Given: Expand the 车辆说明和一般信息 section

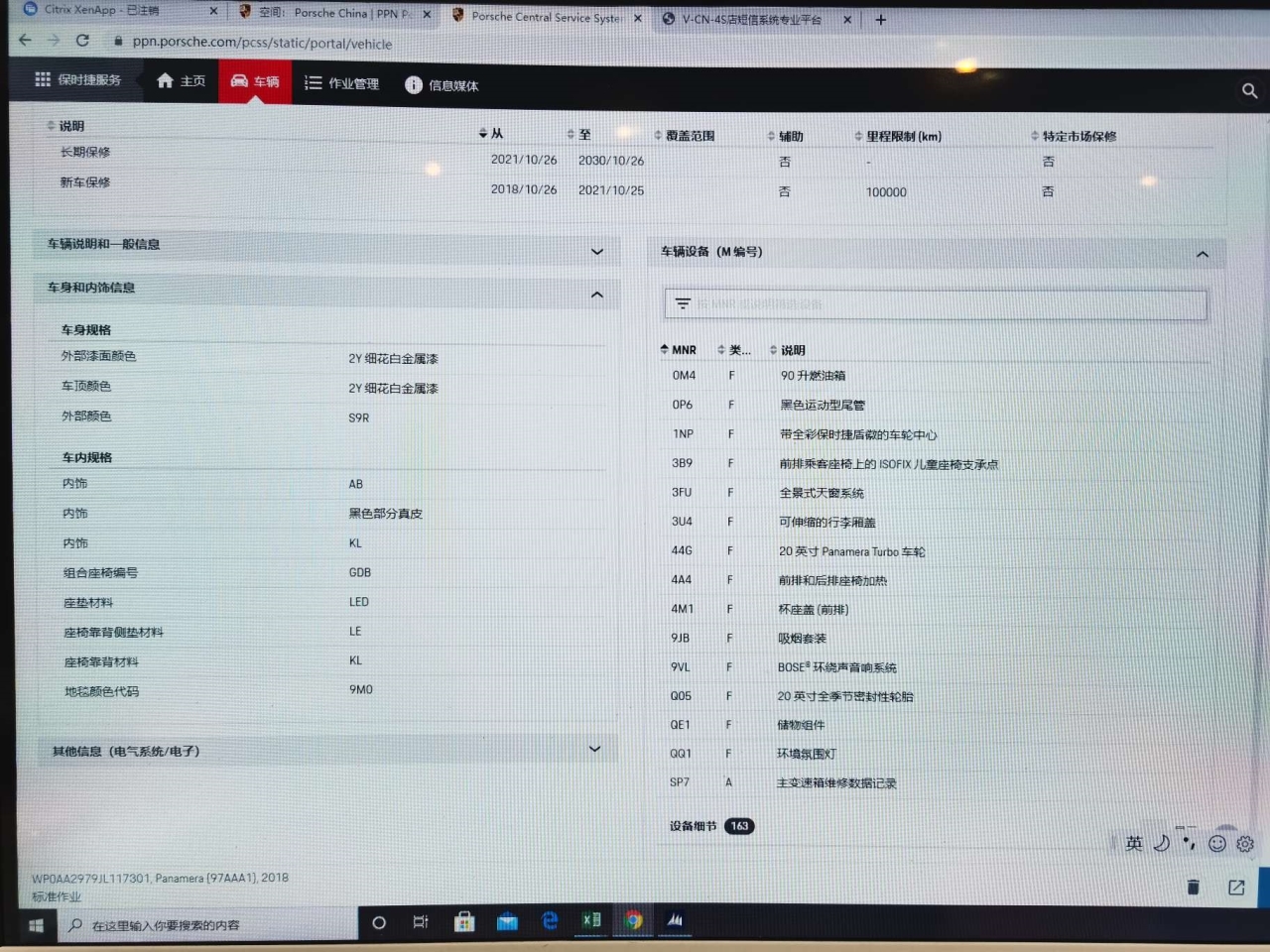Looking at the screenshot, I should [x=597, y=252].
